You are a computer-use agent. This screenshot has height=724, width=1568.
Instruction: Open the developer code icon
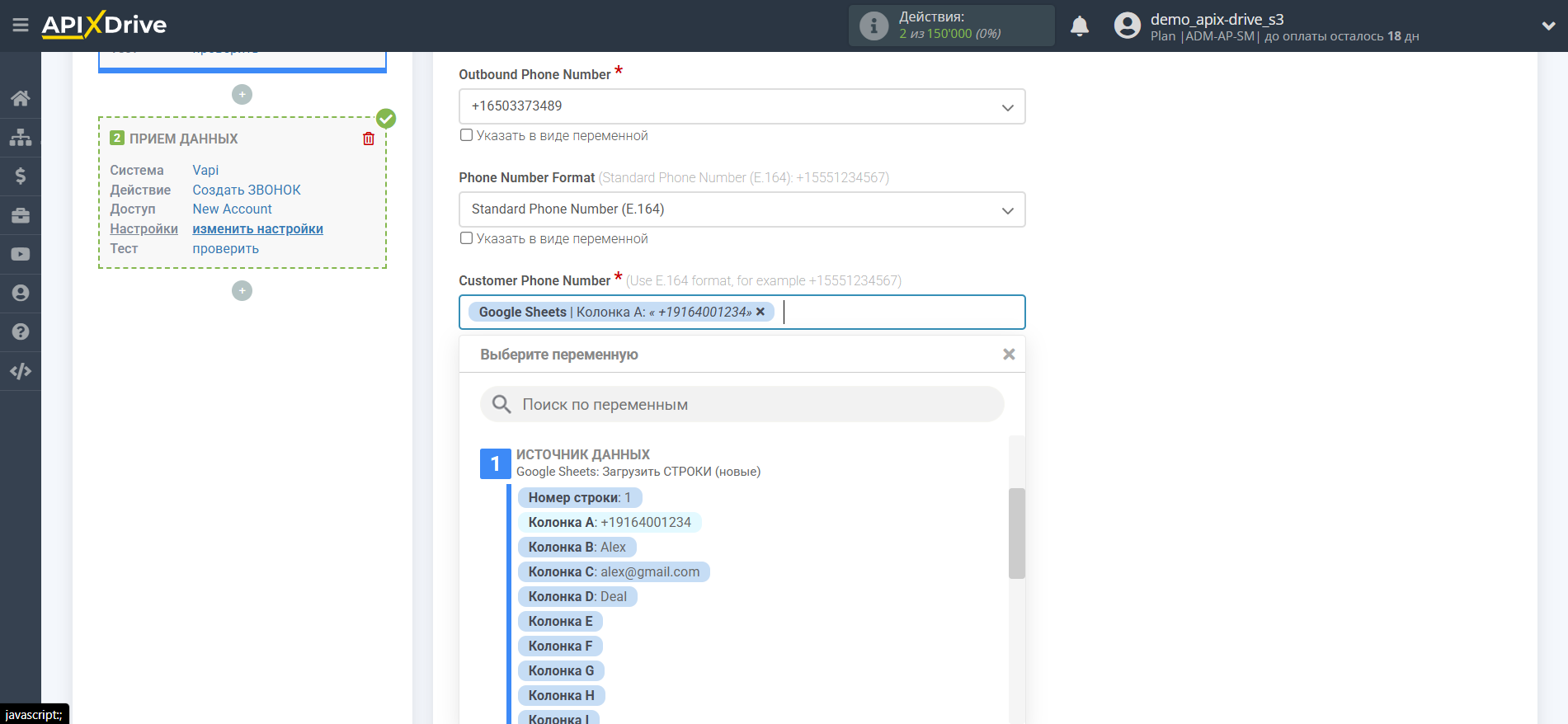(x=21, y=371)
